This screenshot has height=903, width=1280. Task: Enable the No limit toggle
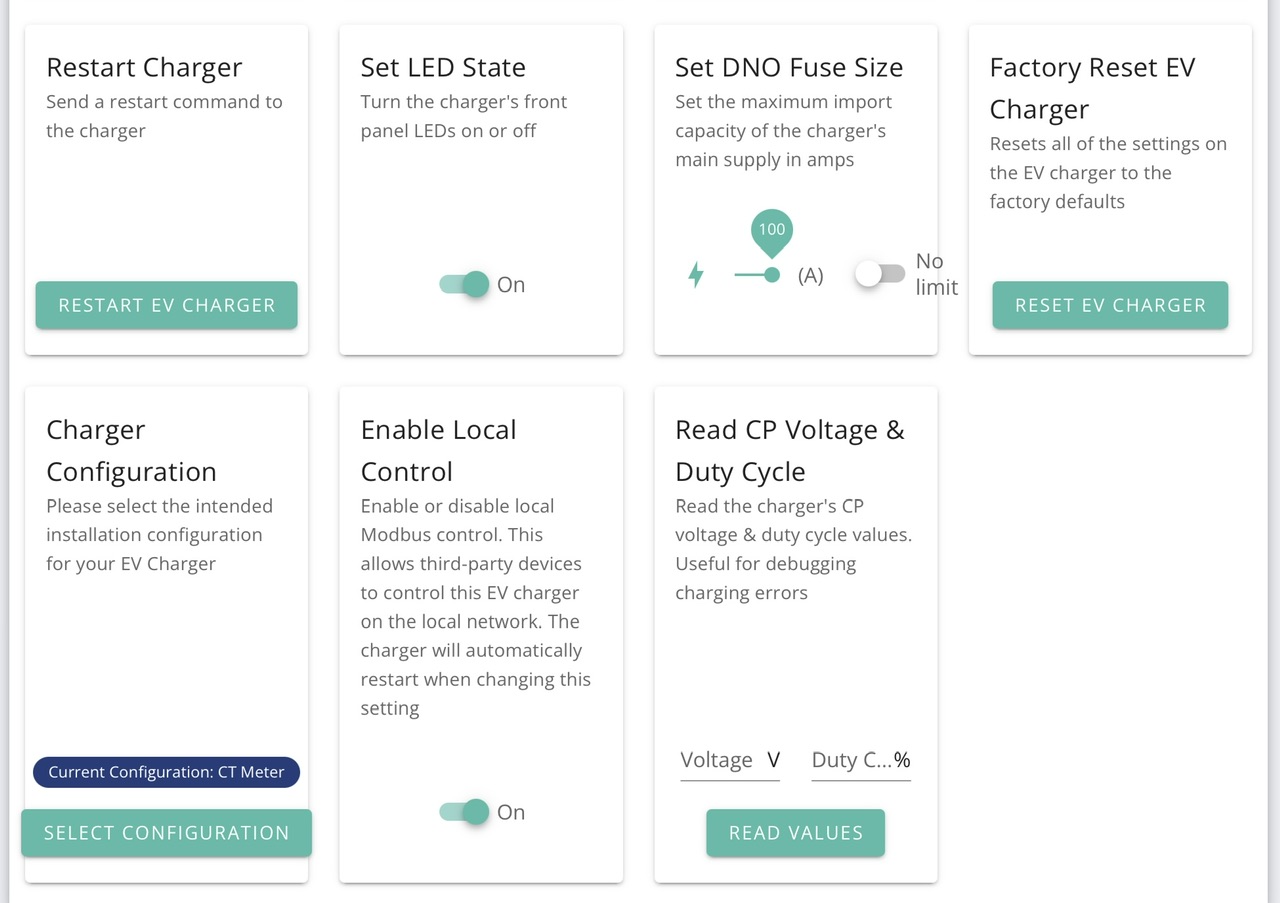pyautogui.click(x=880, y=274)
